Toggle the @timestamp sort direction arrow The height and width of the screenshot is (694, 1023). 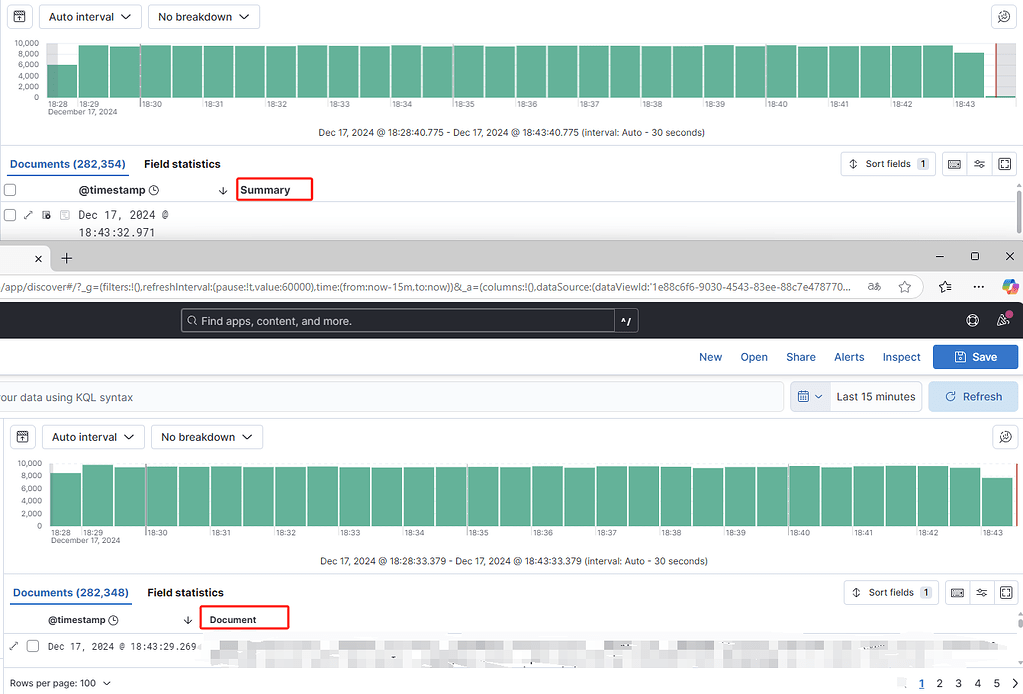coord(188,619)
